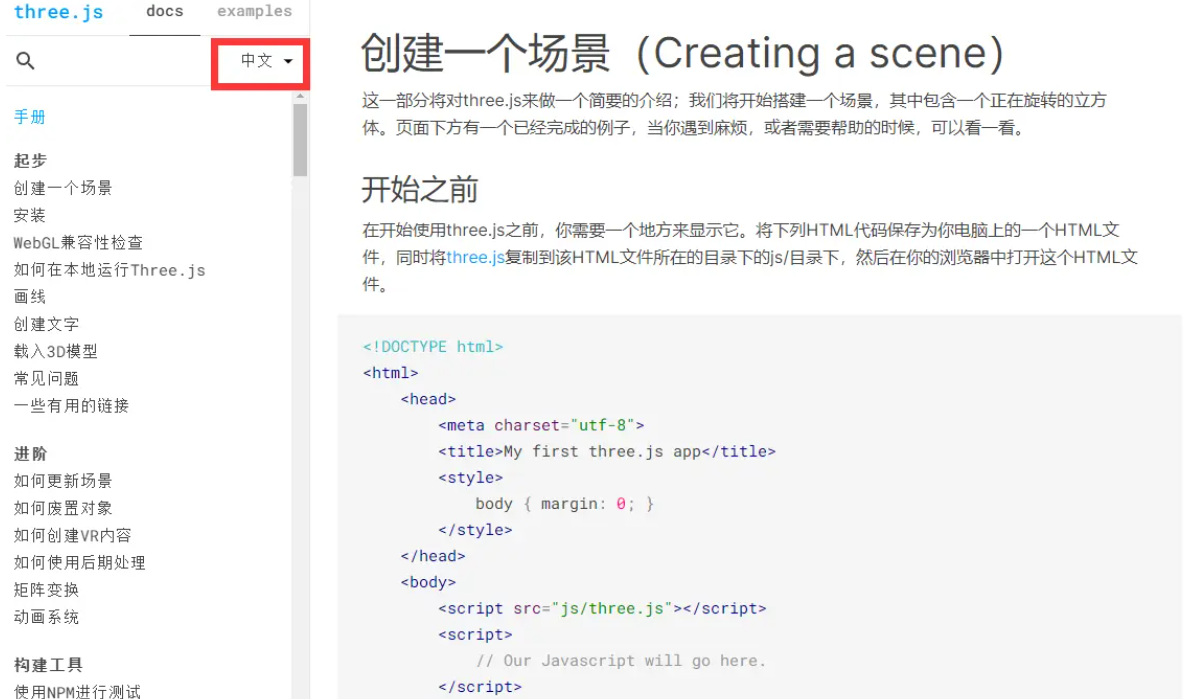The image size is (1192, 699).
Task: Click the // Our Javascript will go here comment
Action: click(x=620, y=661)
